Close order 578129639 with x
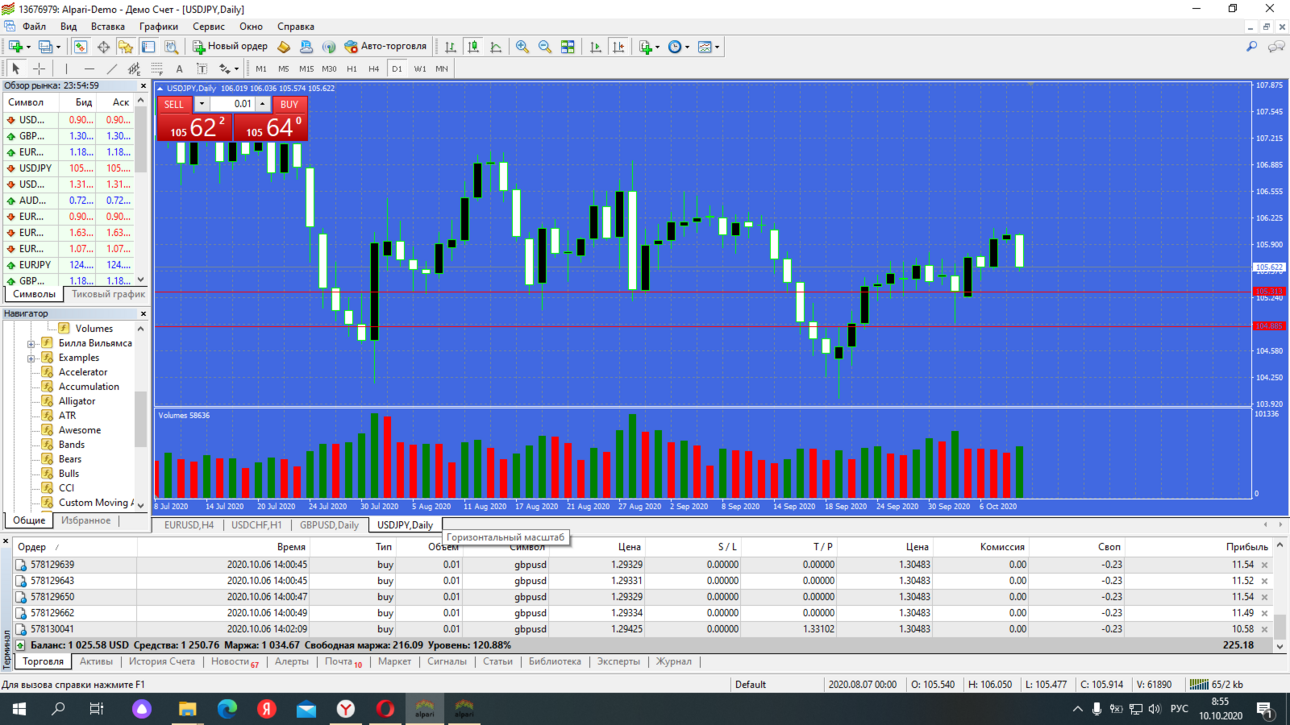Image resolution: width=1290 pixels, height=725 pixels. pyautogui.click(x=1265, y=565)
